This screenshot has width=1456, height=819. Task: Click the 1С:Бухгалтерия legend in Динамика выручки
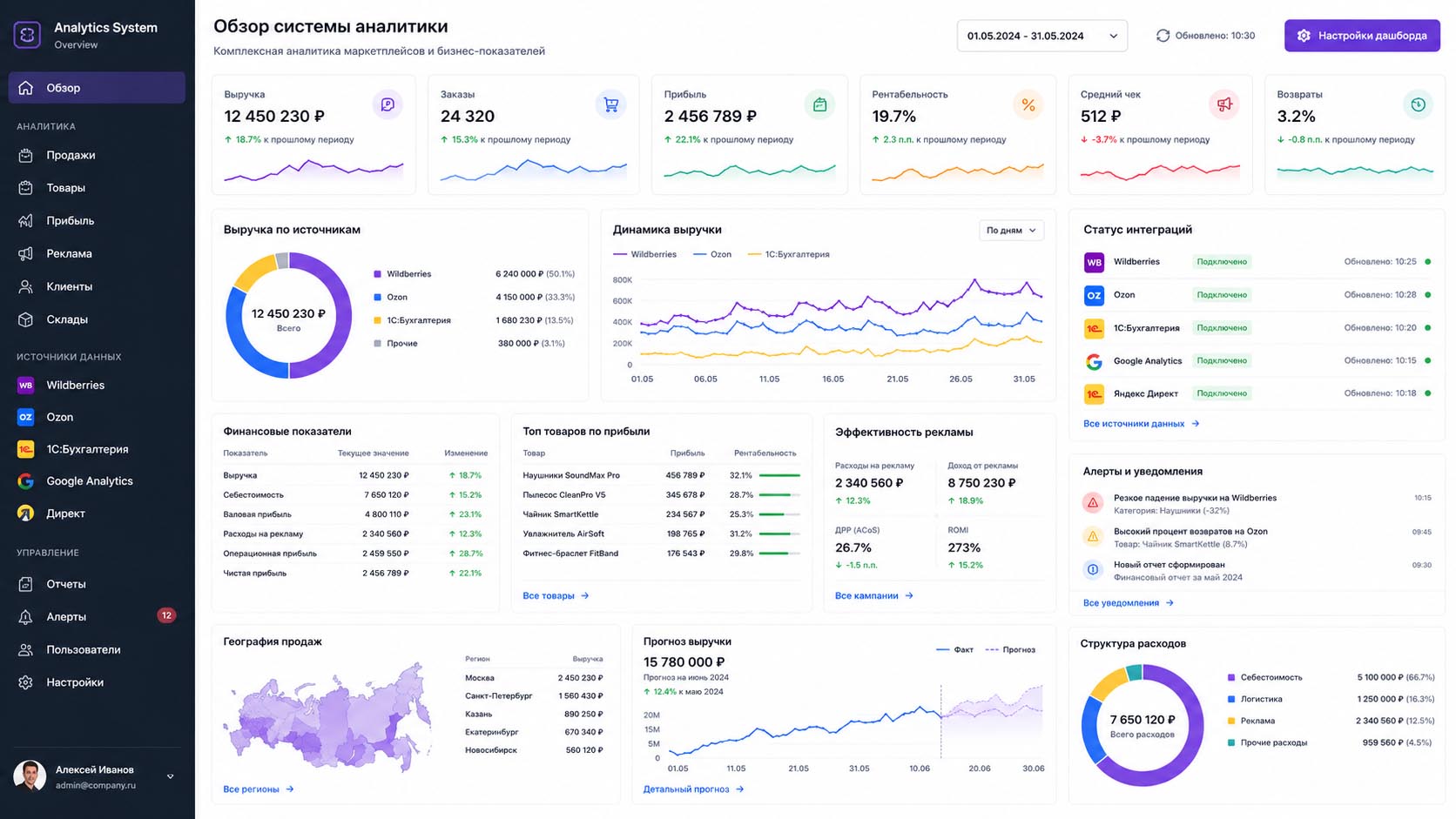[x=789, y=255]
